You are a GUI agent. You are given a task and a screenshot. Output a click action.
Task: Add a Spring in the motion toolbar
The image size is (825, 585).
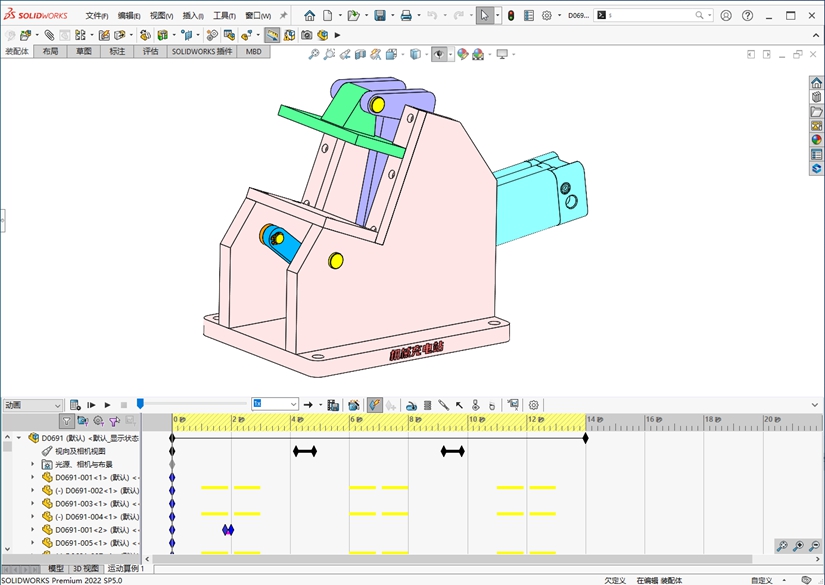coord(427,405)
